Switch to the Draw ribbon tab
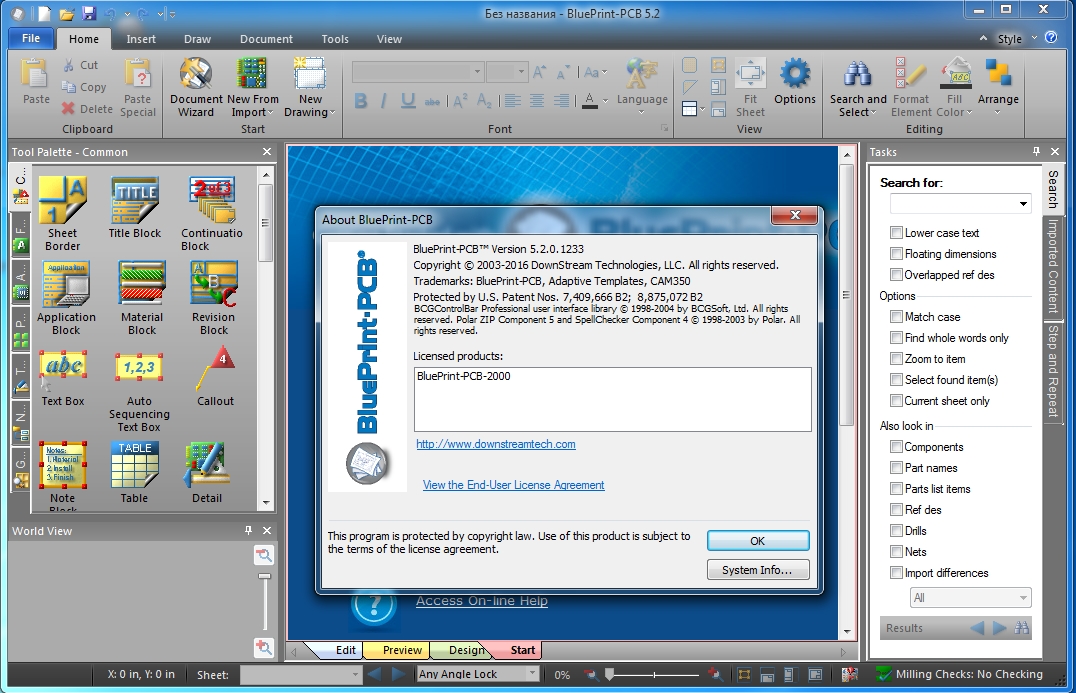Viewport: 1076px width, 693px height. (x=197, y=39)
